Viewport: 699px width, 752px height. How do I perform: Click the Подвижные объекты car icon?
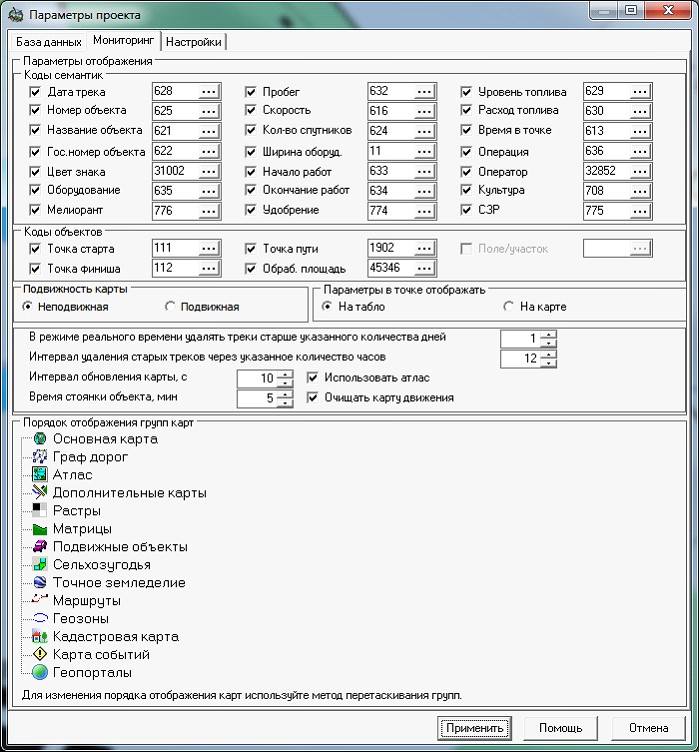40,547
